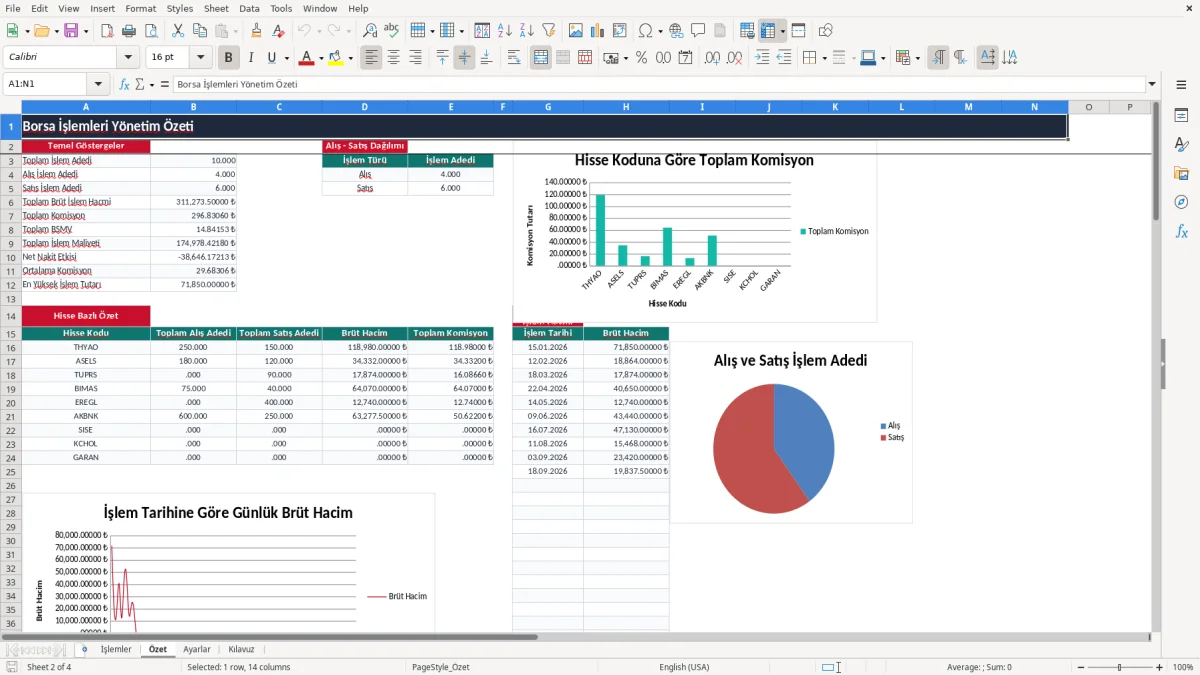Cut the selection with scissors icon
This screenshot has height=675, width=1200.
(x=178, y=31)
